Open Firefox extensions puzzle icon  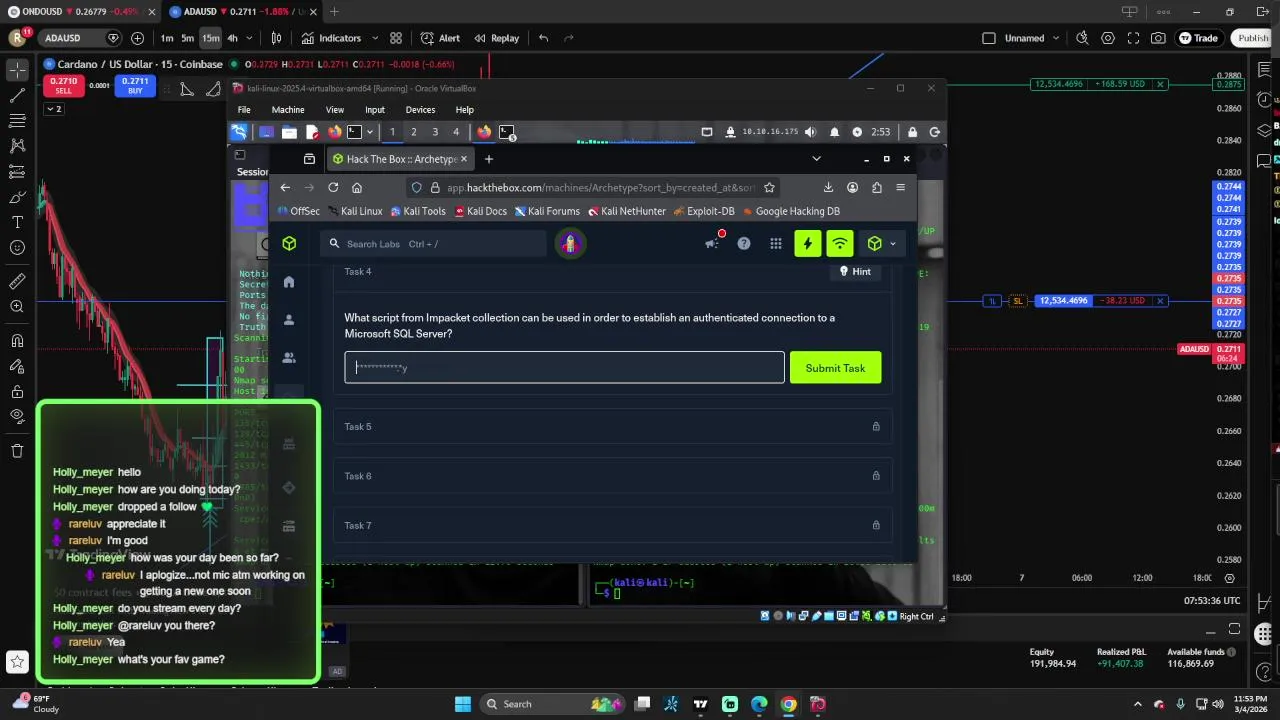pos(877,187)
